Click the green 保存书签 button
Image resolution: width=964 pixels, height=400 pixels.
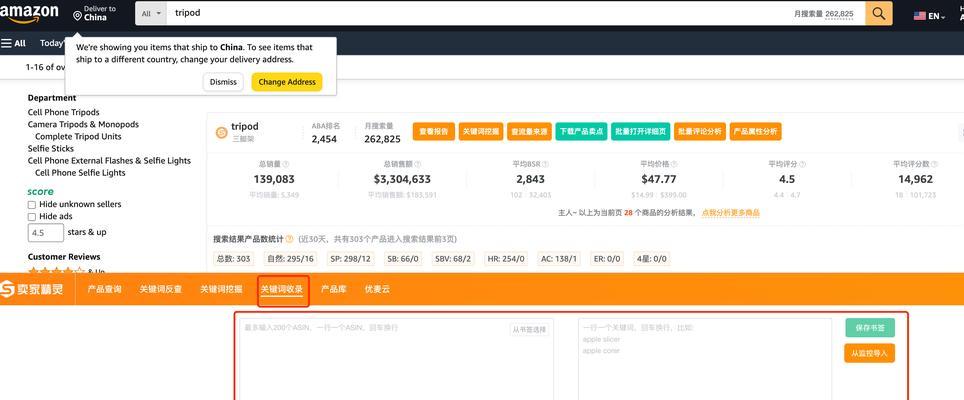point(870,328)
